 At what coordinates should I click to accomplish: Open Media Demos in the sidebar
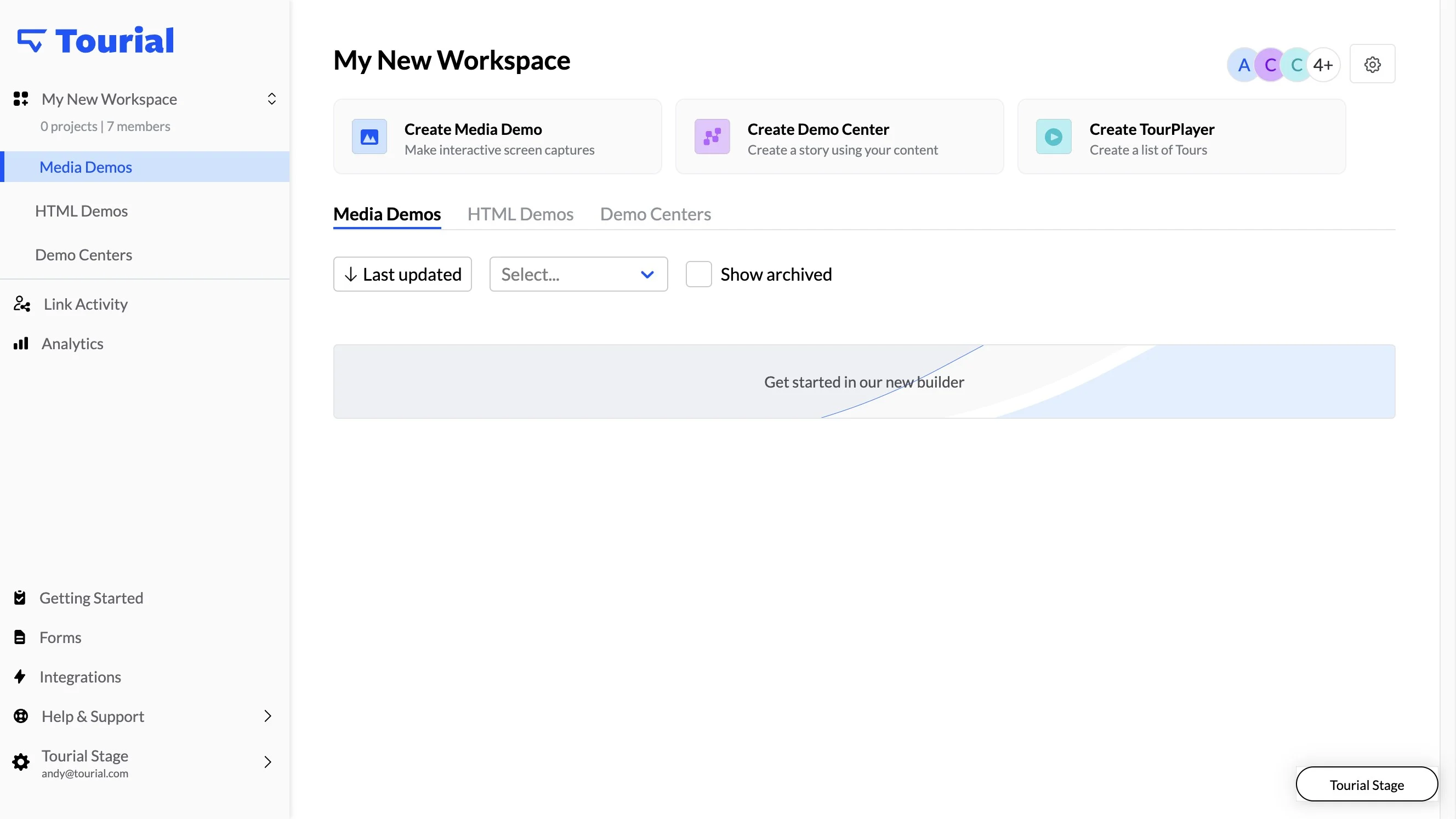pyautogui.click(x=145, y=167)
